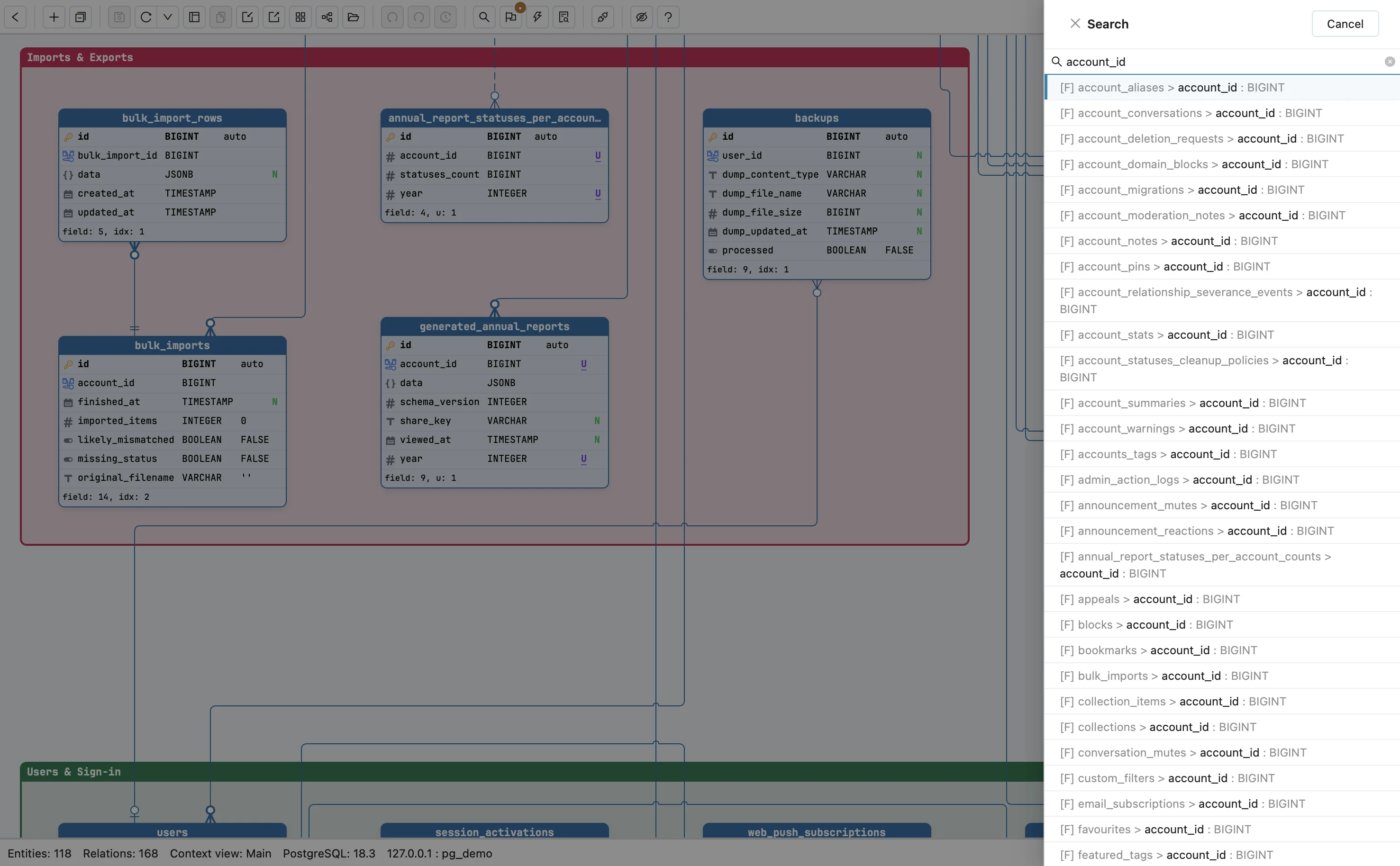
Task: Close the Search panel with the X
Action: (x=1075, y=24)
